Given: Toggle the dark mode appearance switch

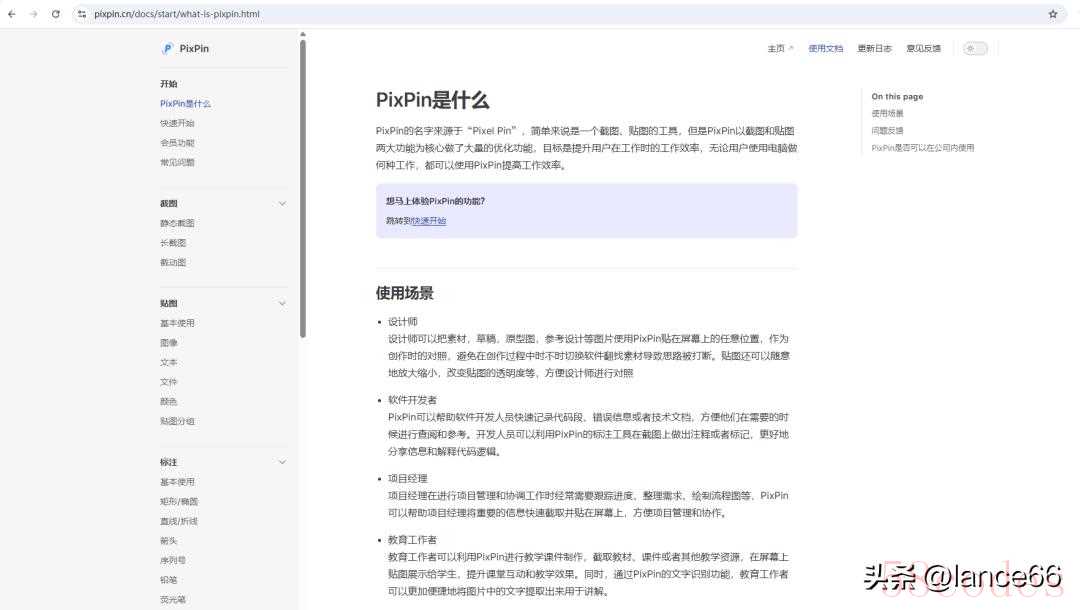Looking at the screenshot, I should point(975,48).
